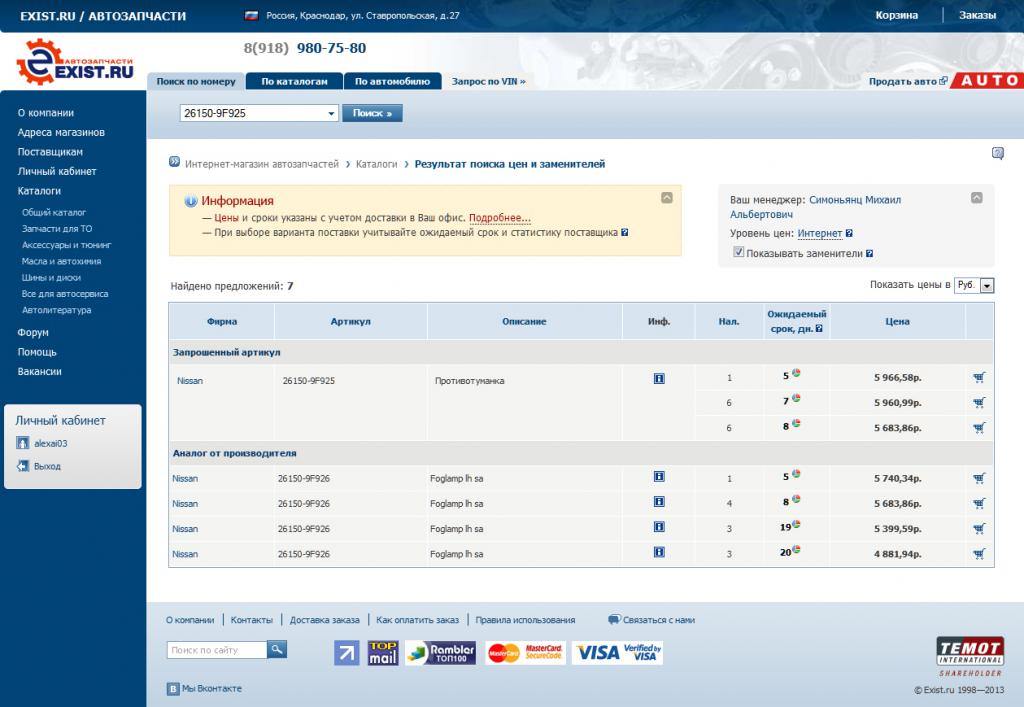Toggle Показывать заменители checkbox
Screen dimensions: 1024x707
point(738,252)
